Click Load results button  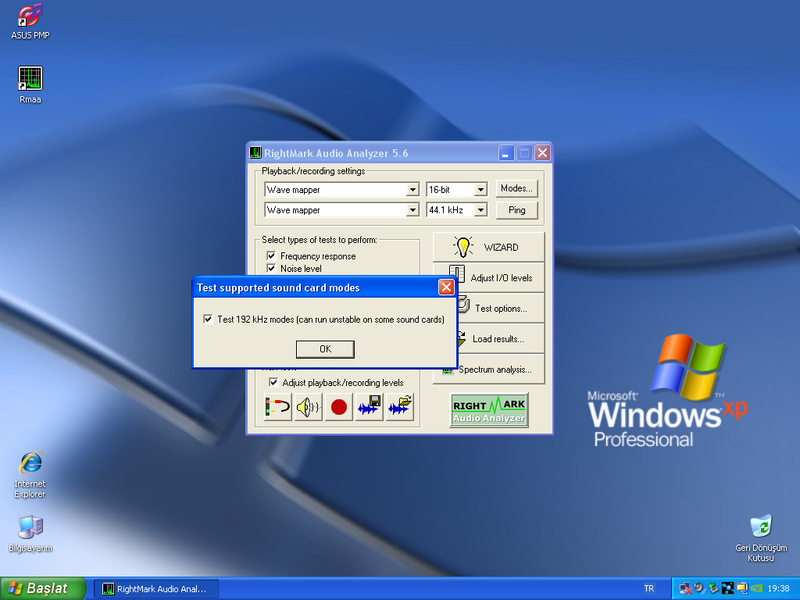[501, 339]
